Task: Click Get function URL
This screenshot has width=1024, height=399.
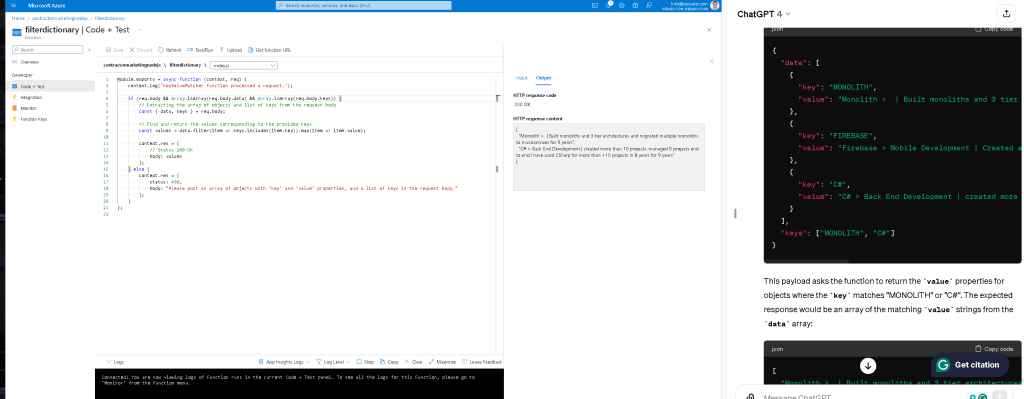Action: pos(270,50)
